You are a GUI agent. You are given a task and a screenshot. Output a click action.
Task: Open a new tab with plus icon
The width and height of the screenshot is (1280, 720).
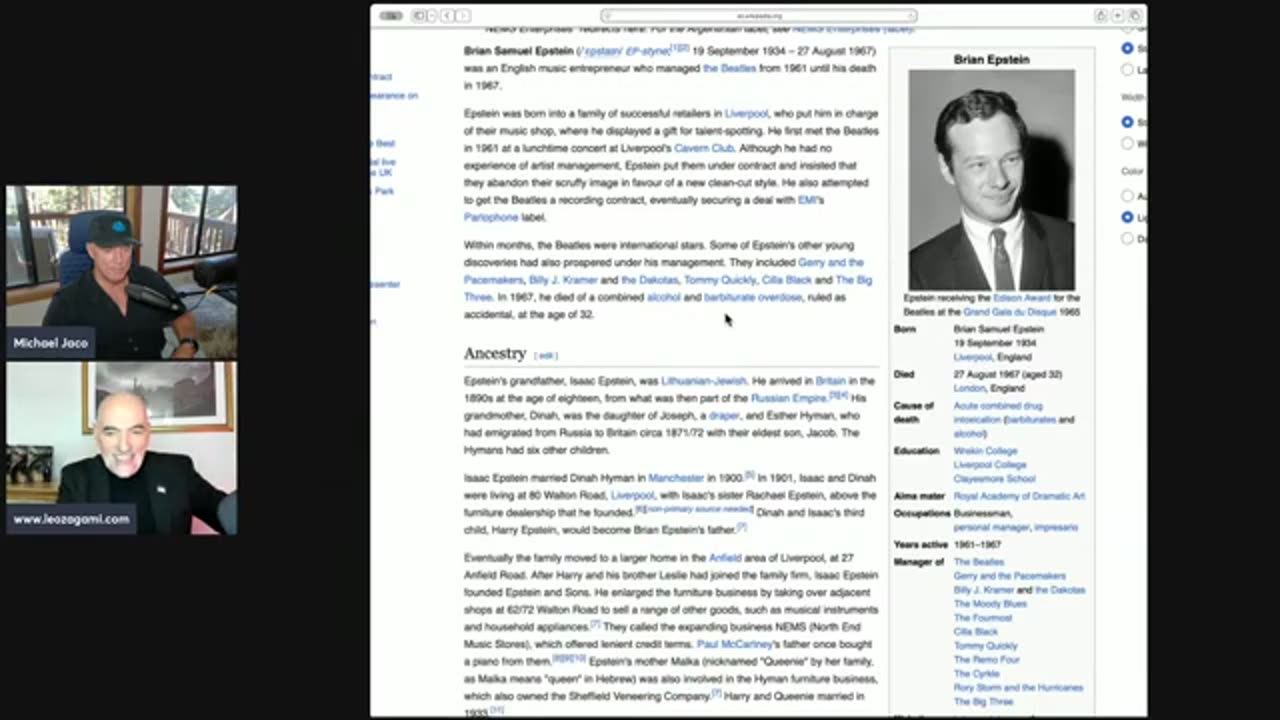[1117, 16]
